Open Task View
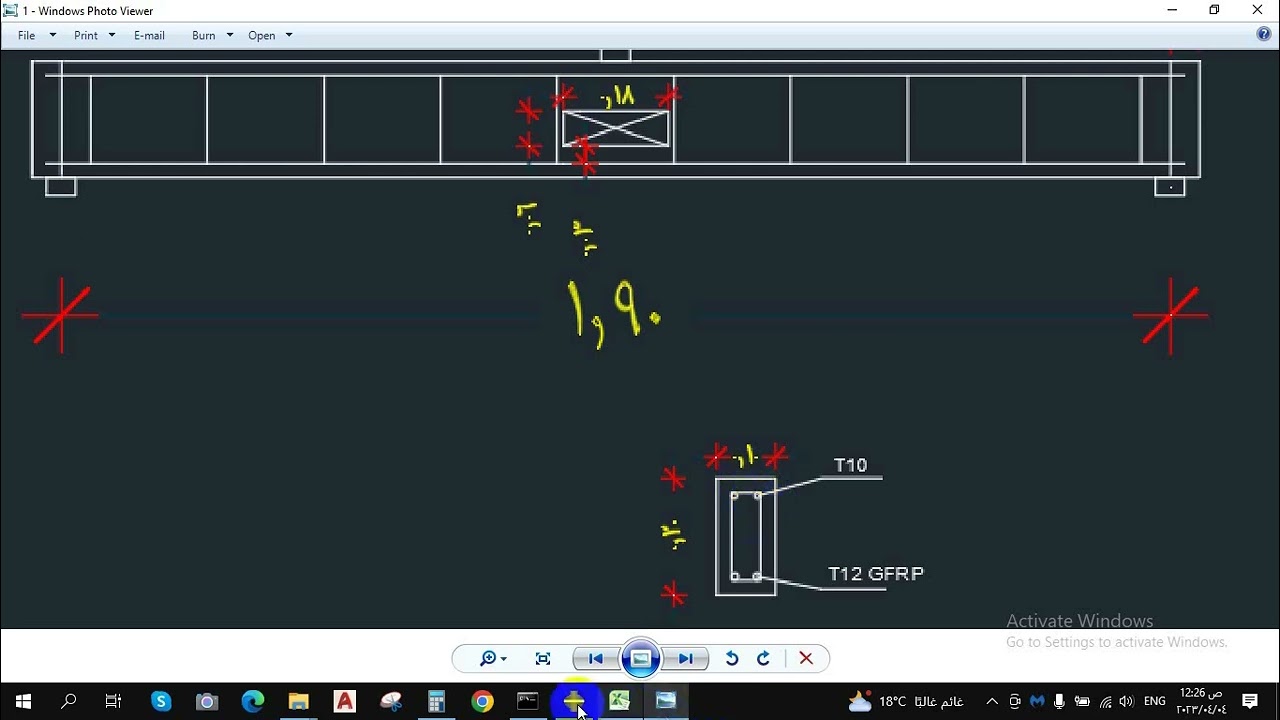Viewport: 1280px width, 720px height. 113,701
